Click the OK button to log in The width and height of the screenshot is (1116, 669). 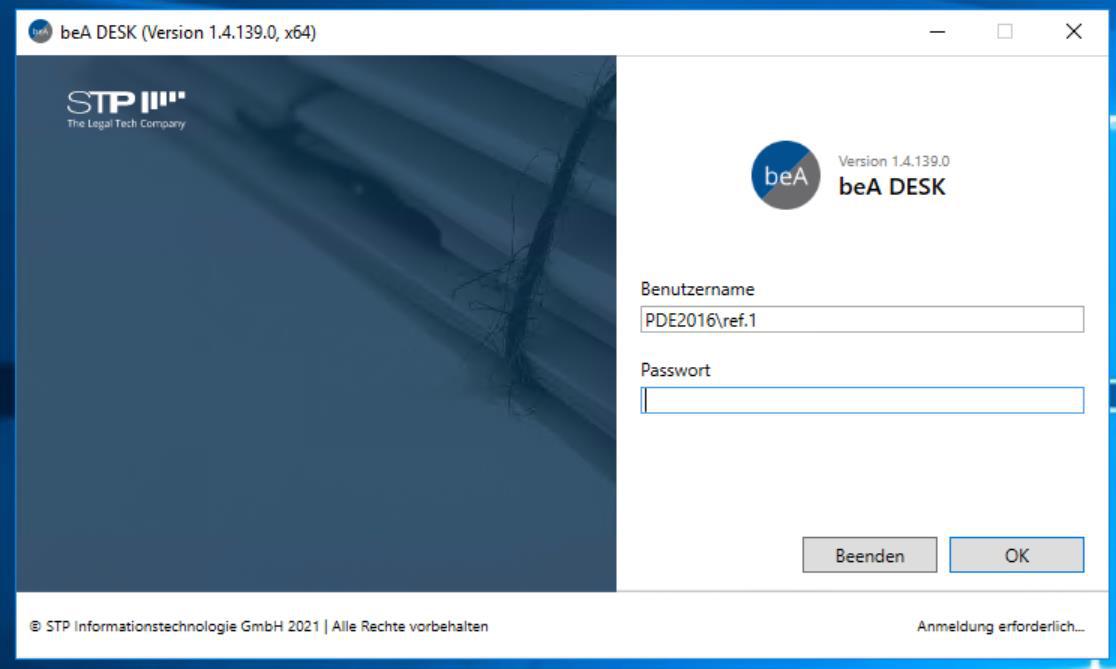(1016, 555)
